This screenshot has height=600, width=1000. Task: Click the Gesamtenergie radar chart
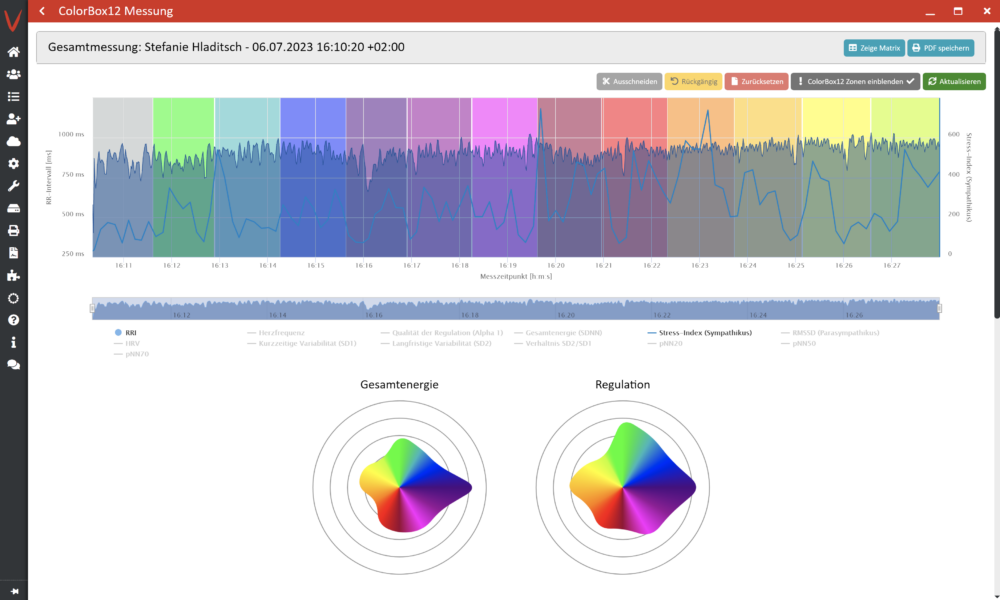(x=399, y=487)
